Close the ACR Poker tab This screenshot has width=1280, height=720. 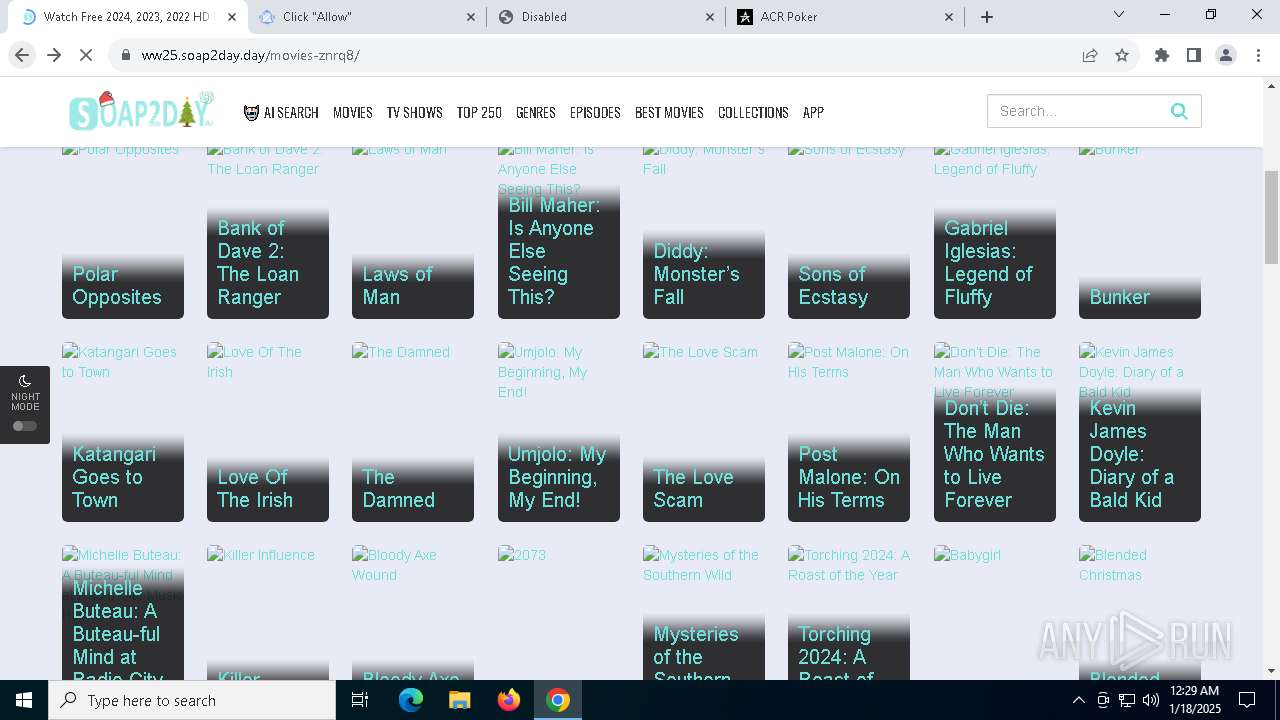point(949,16)
